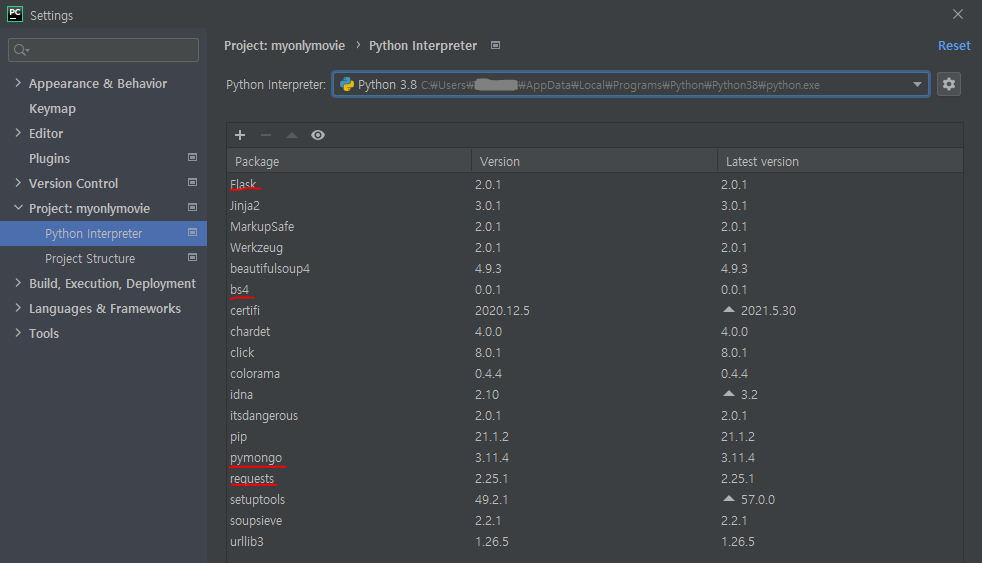This screenshot has width=982, height=563.
Task: Select the pymongo package row
Action: pyautogui.click(x=595, y=457)
